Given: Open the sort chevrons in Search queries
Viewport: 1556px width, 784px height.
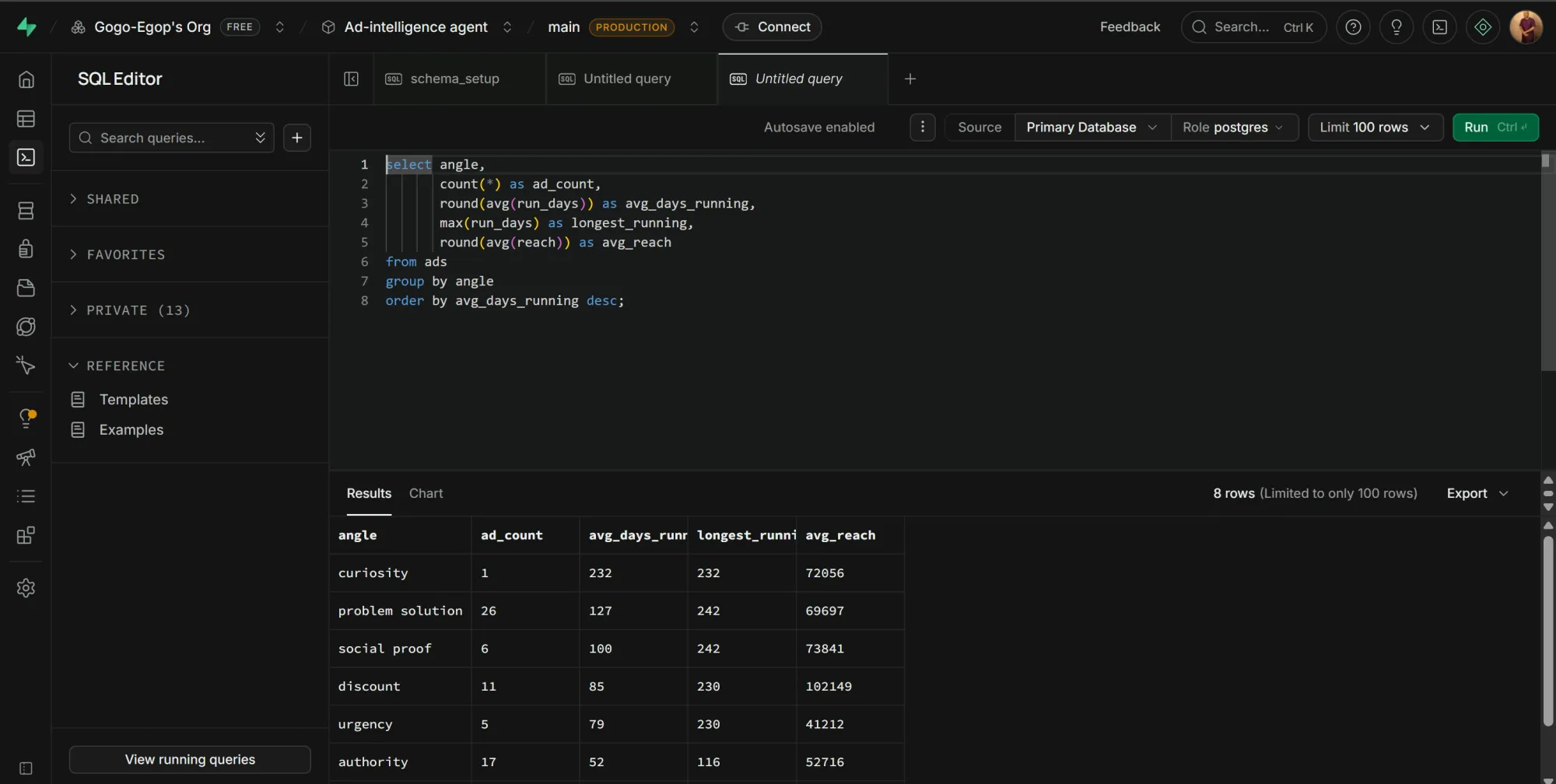Looking at the screenshot, I should click(x=260, y=138).
